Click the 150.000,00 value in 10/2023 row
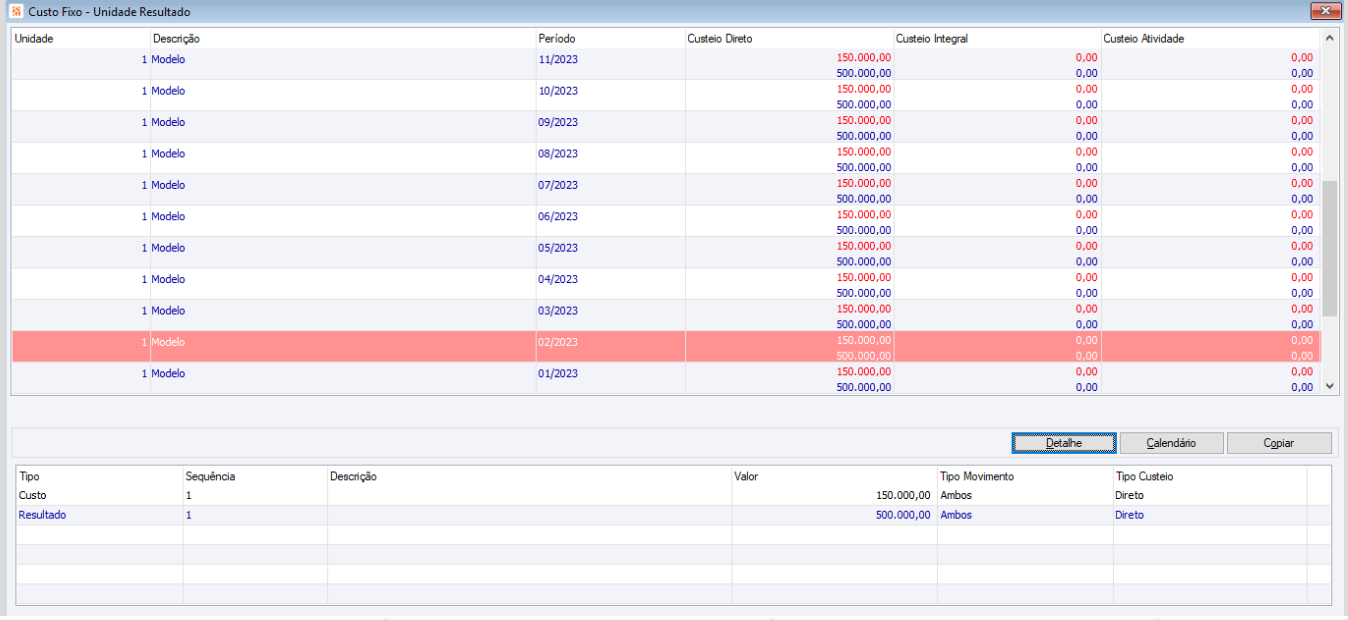1348x620 pixels. 863,89
